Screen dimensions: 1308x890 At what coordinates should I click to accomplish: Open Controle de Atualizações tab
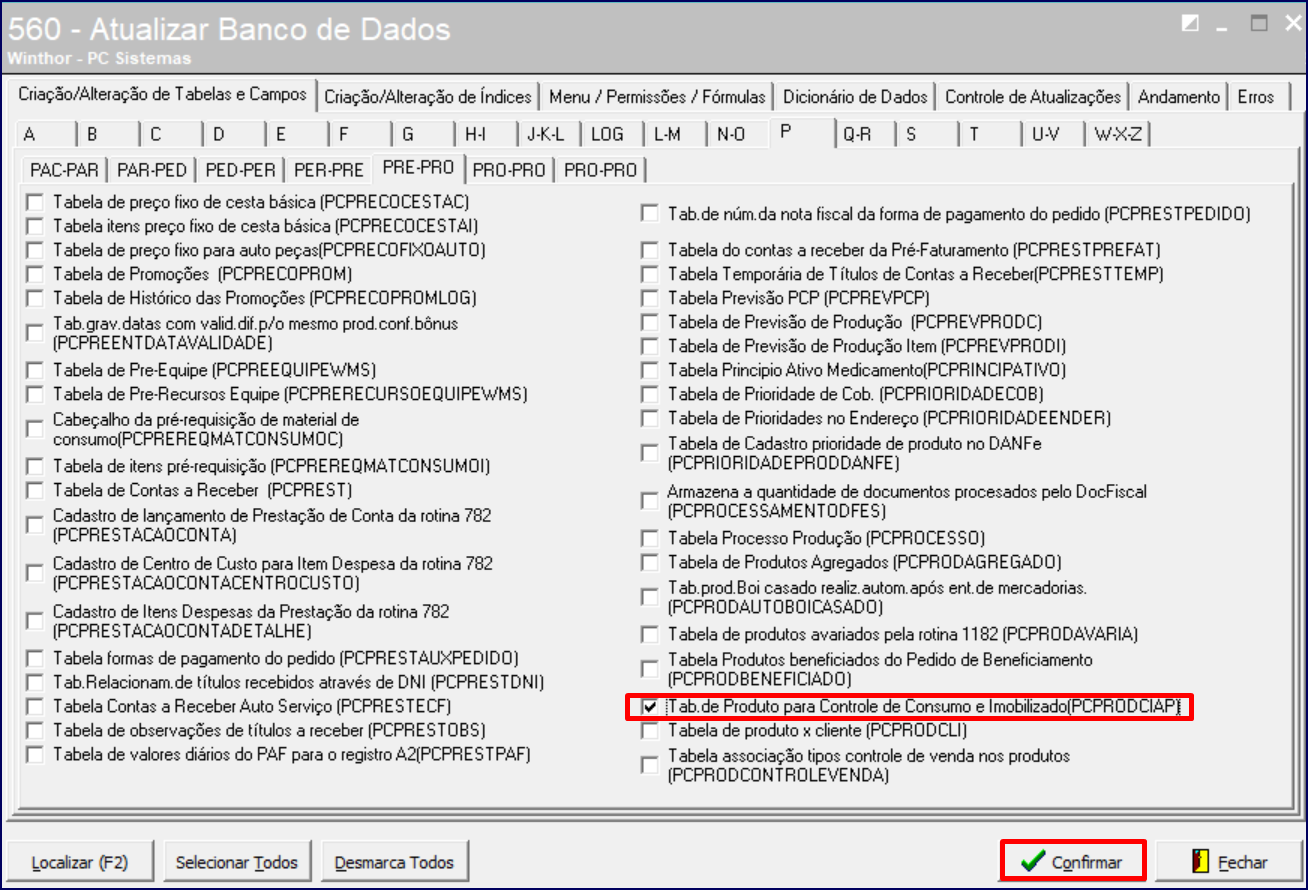point(1033,97)
